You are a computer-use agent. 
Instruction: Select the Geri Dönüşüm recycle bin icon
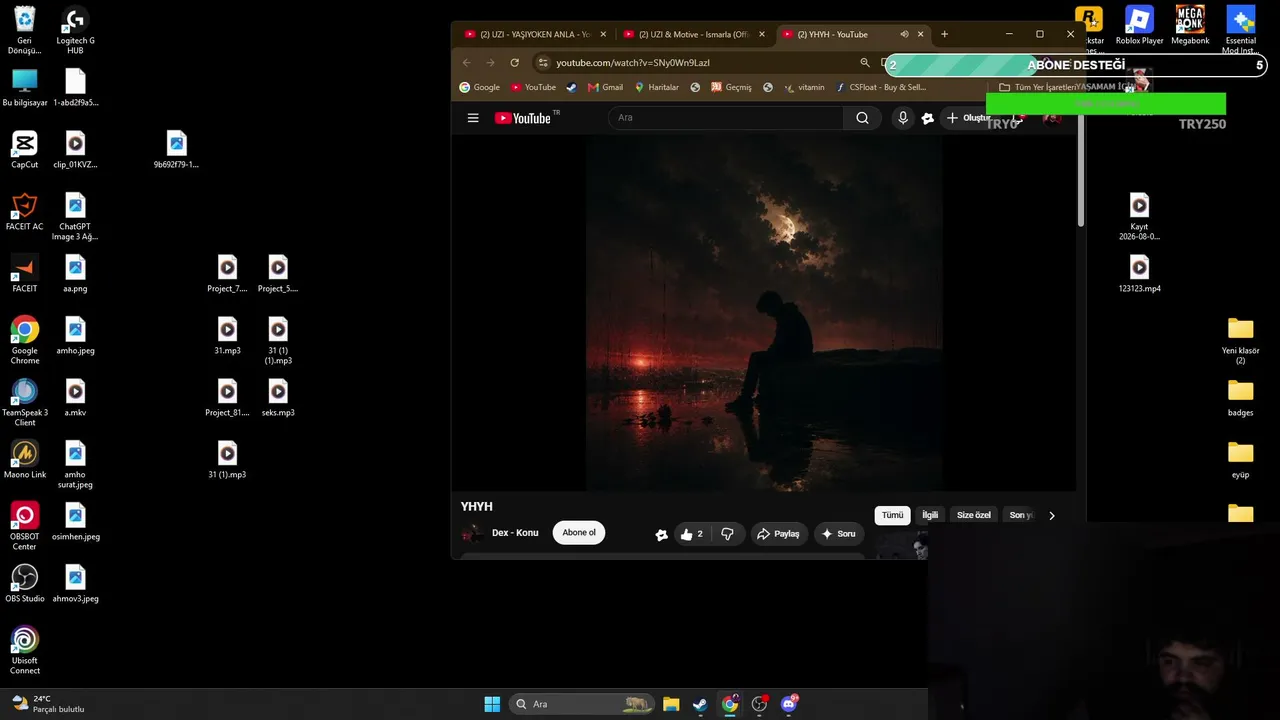point(25,31)
